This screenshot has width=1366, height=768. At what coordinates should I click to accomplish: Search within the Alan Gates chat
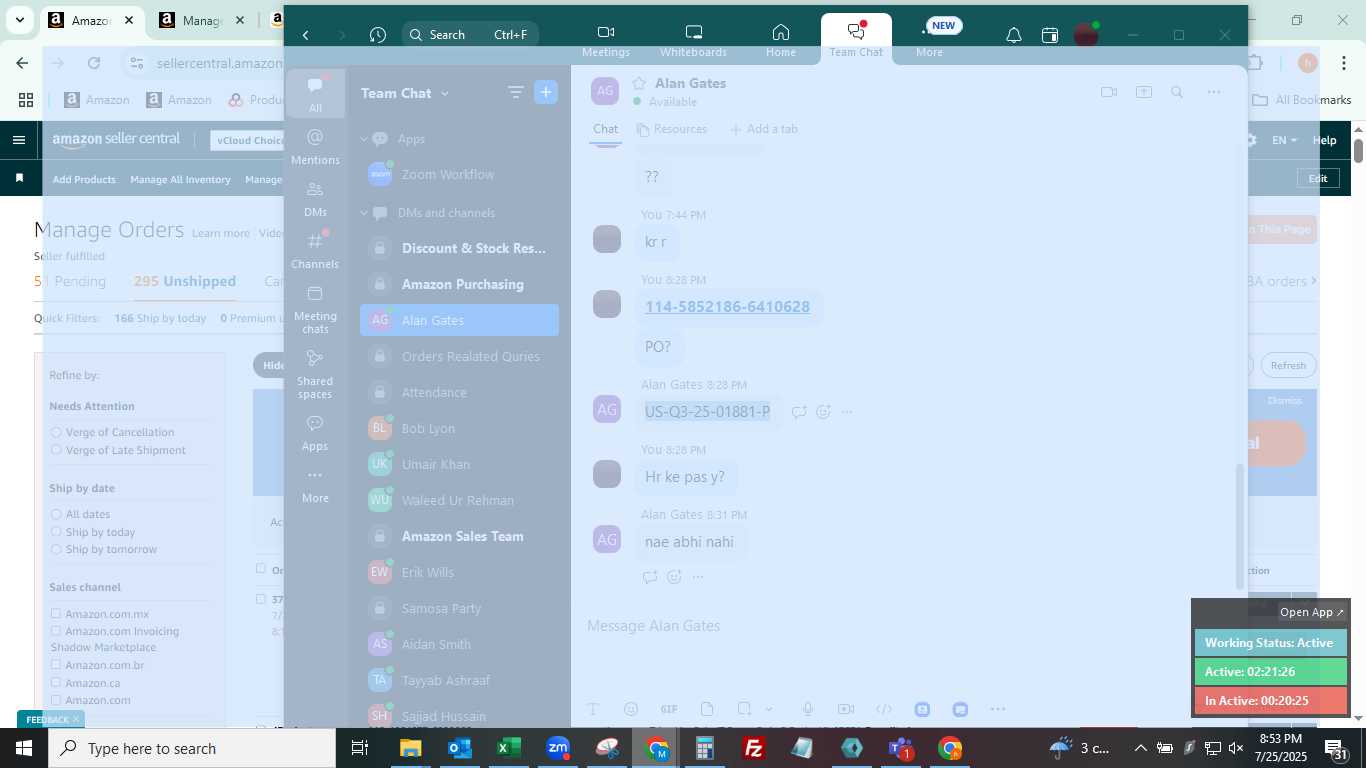[1177, 92]
